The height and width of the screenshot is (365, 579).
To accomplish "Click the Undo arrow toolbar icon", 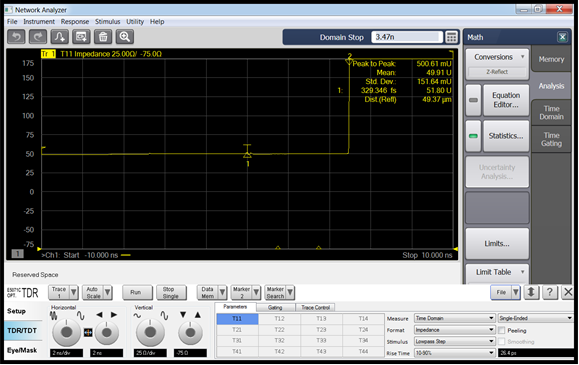I will click(17, 37).
